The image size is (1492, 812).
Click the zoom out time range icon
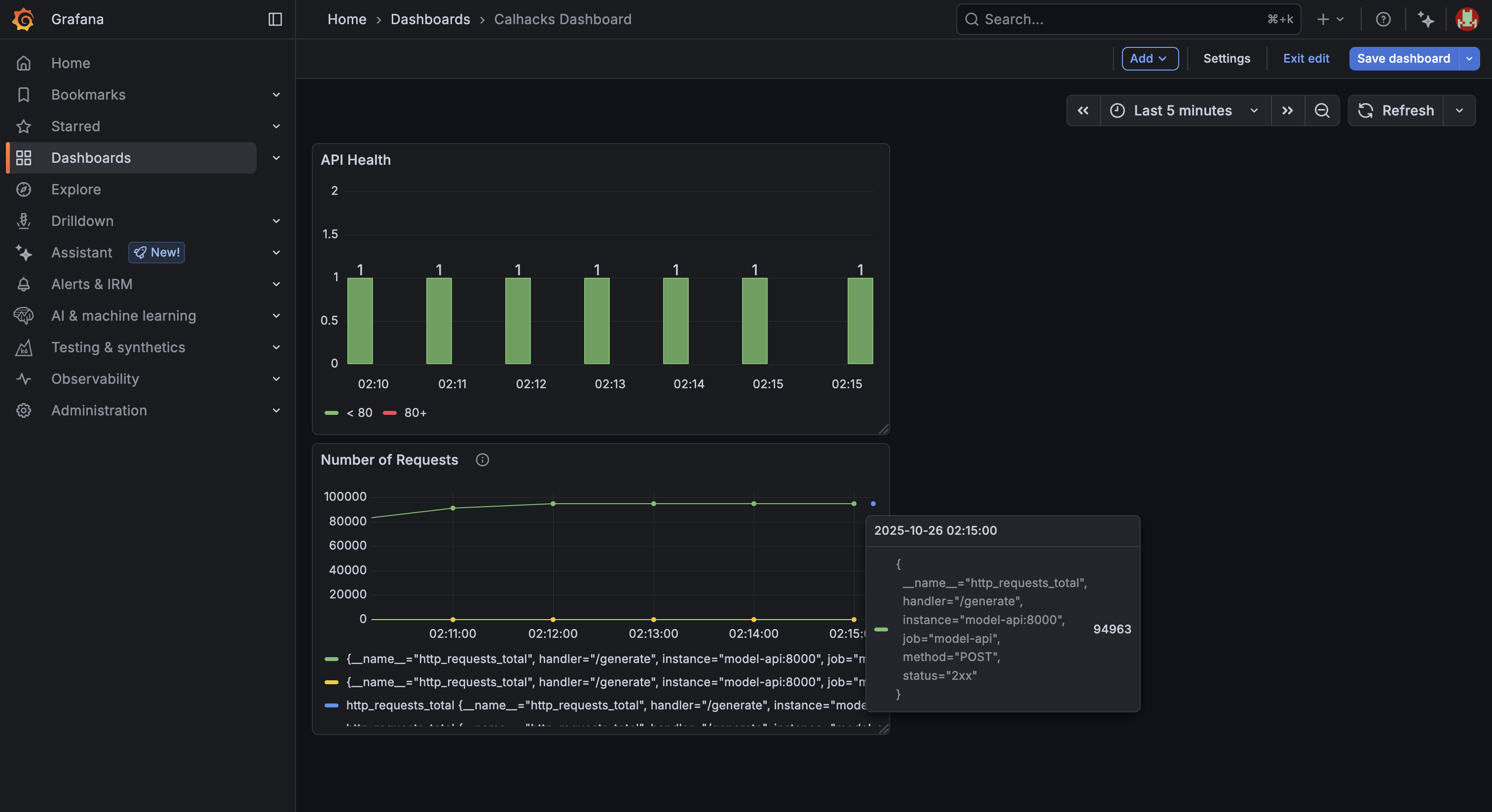1322,111
